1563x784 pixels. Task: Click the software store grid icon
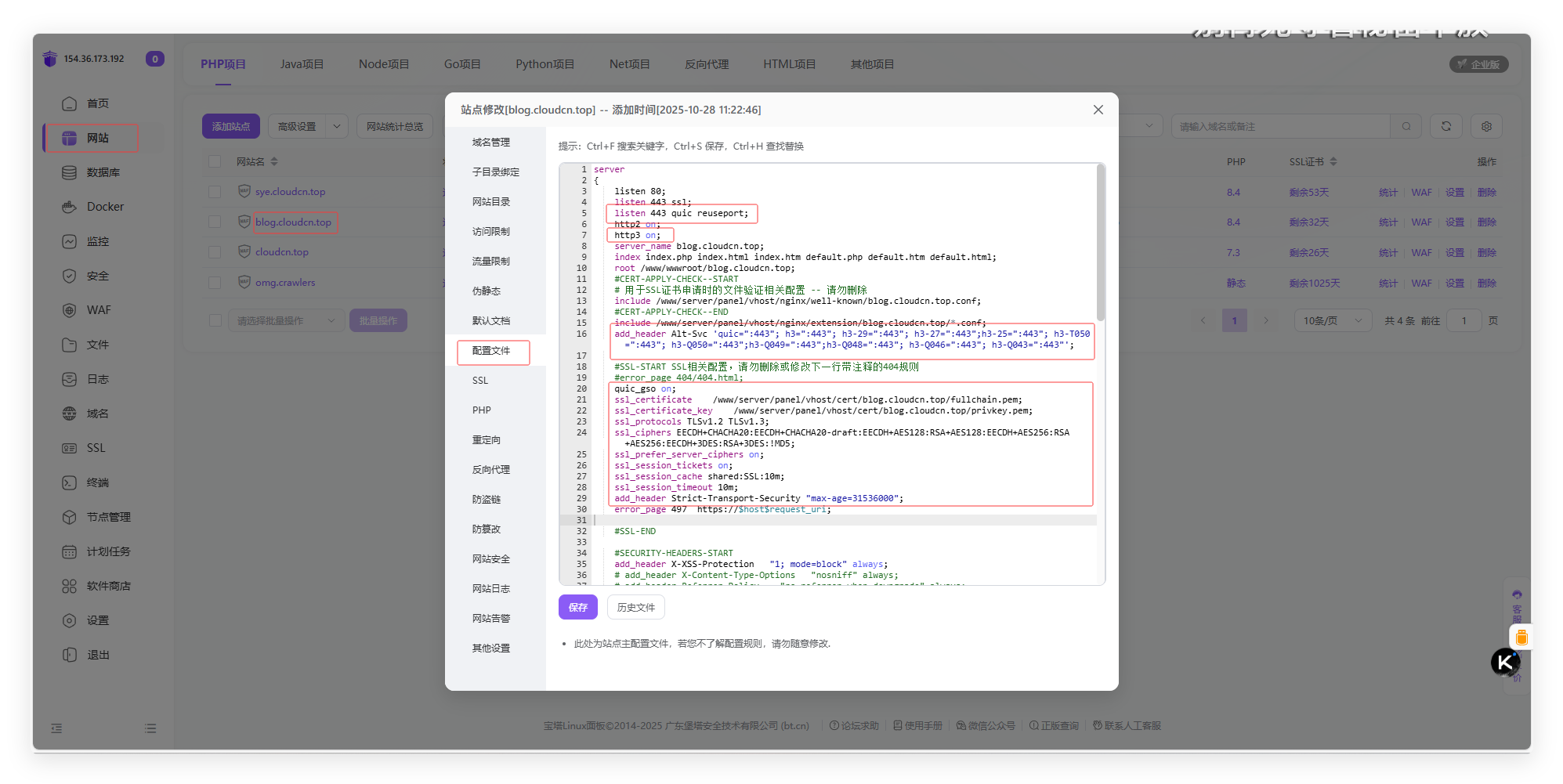coord(70,586)
